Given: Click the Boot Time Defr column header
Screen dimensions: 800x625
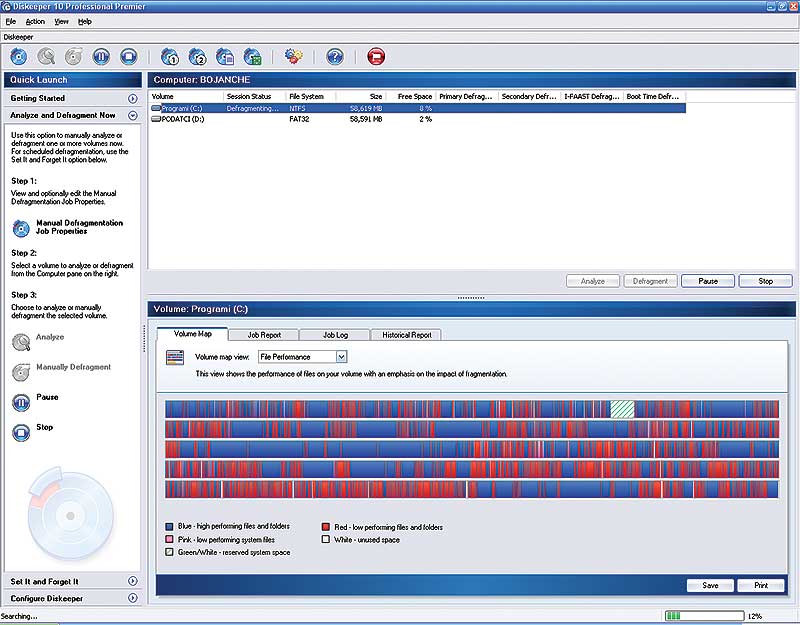Looking at the screenshot, I should (654, 96).
